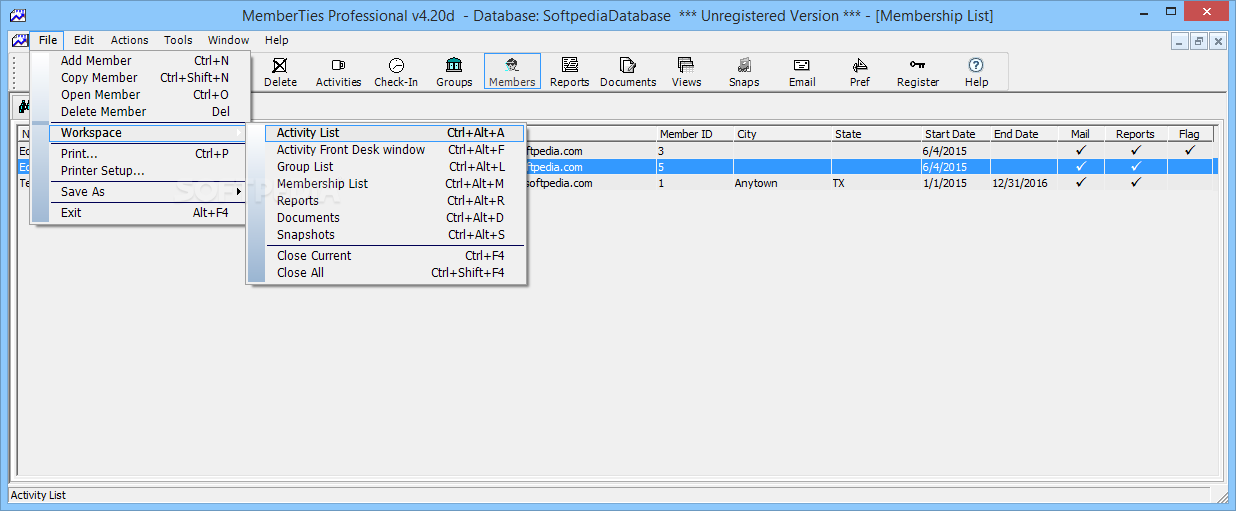Screen dimensions: 1236x511
Task: Sort by the Start Date column header
Action: (x=955, y=134)
